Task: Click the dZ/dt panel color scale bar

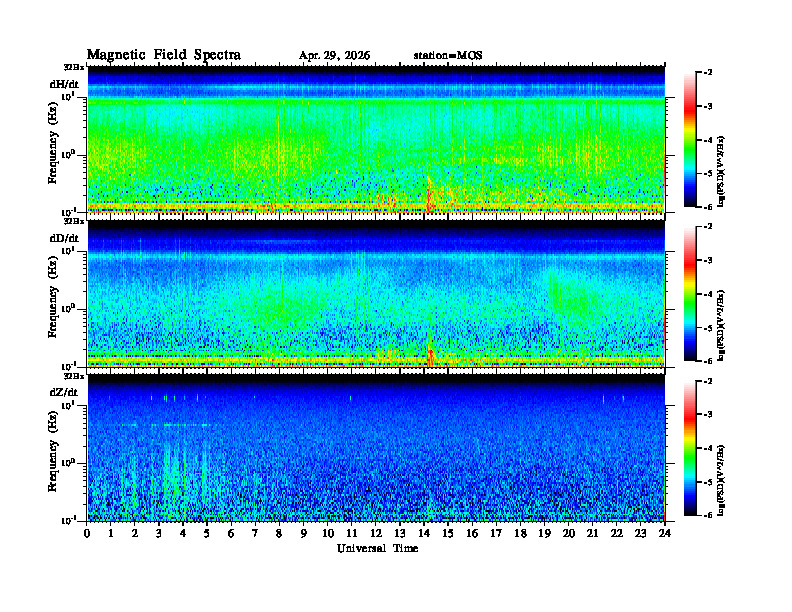Action: click(690, 448)
